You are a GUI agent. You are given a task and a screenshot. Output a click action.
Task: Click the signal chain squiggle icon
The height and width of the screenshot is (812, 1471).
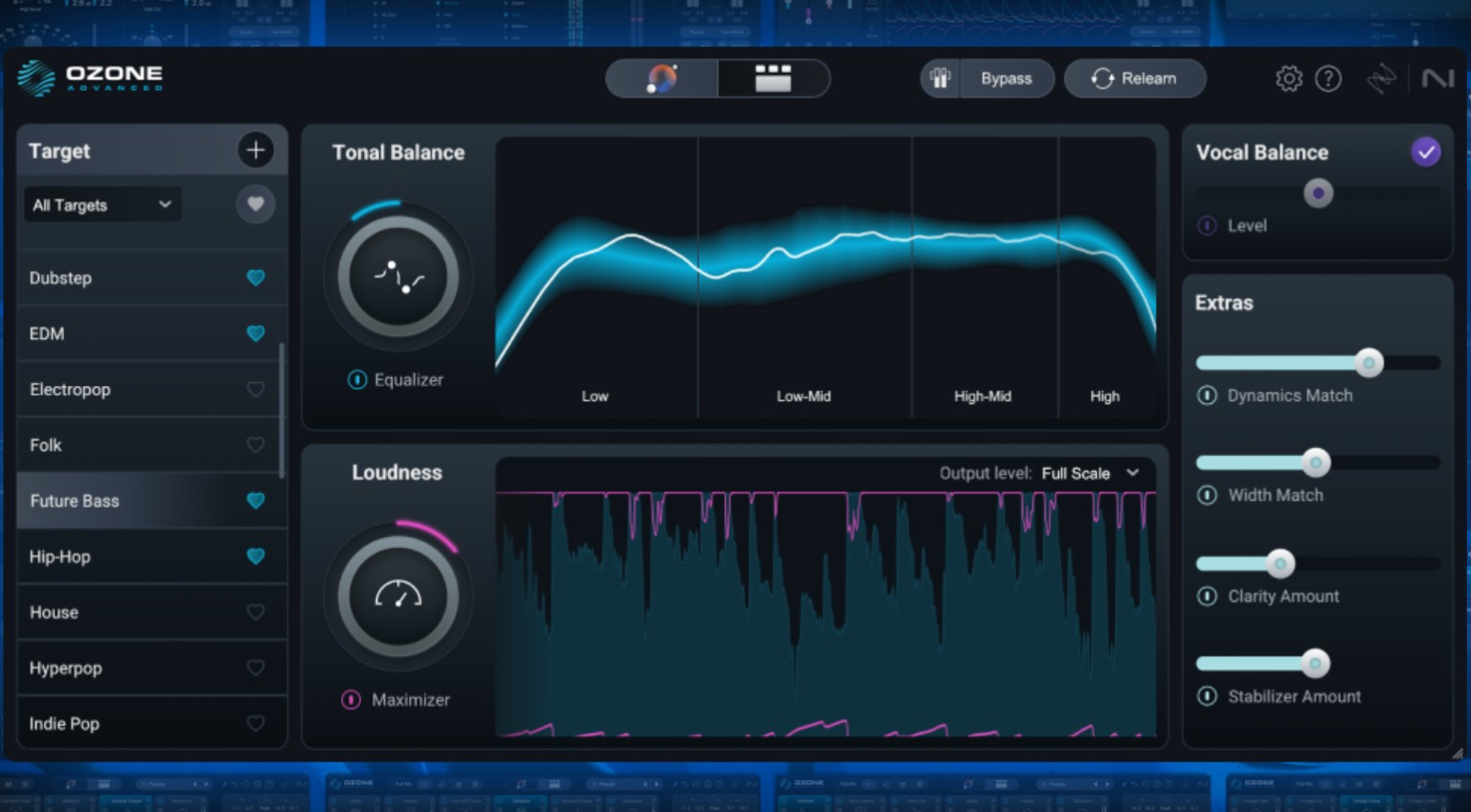coord(1382,79)
